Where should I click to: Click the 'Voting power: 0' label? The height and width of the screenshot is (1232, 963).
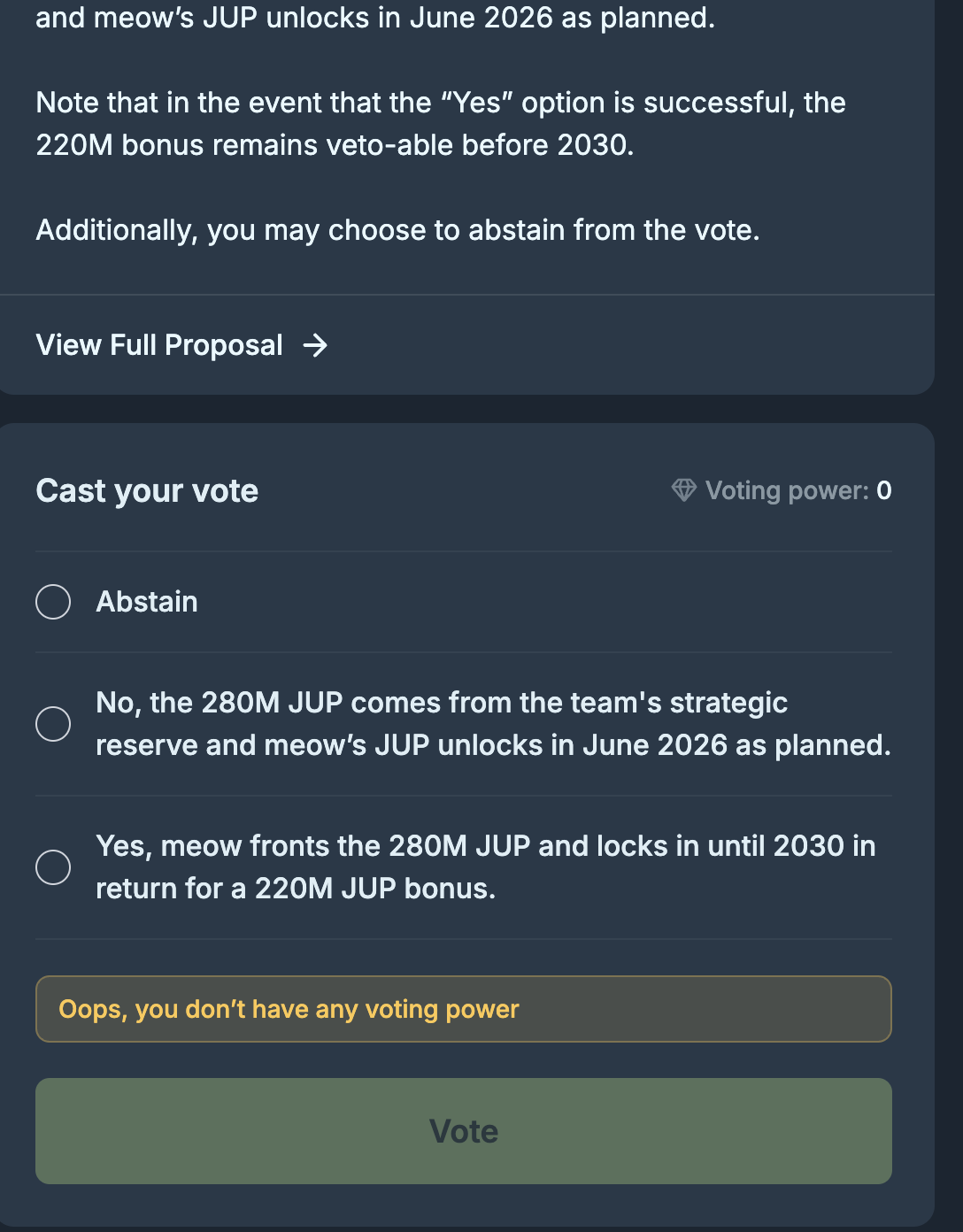click(x=786, y=490)
